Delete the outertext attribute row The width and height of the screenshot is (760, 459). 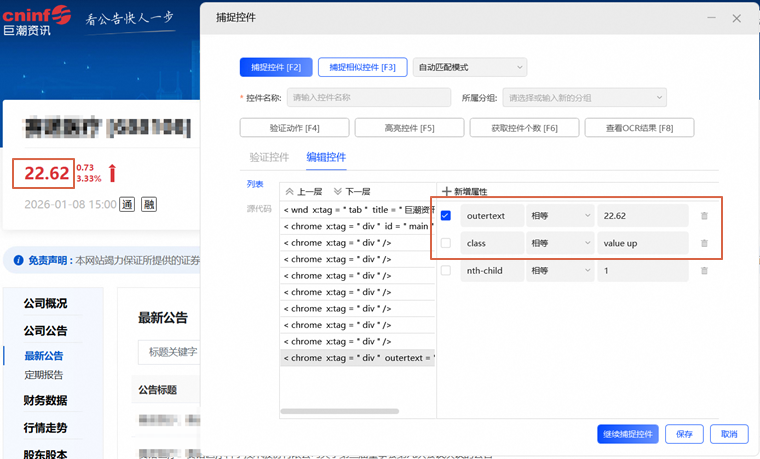click(704, 216)
